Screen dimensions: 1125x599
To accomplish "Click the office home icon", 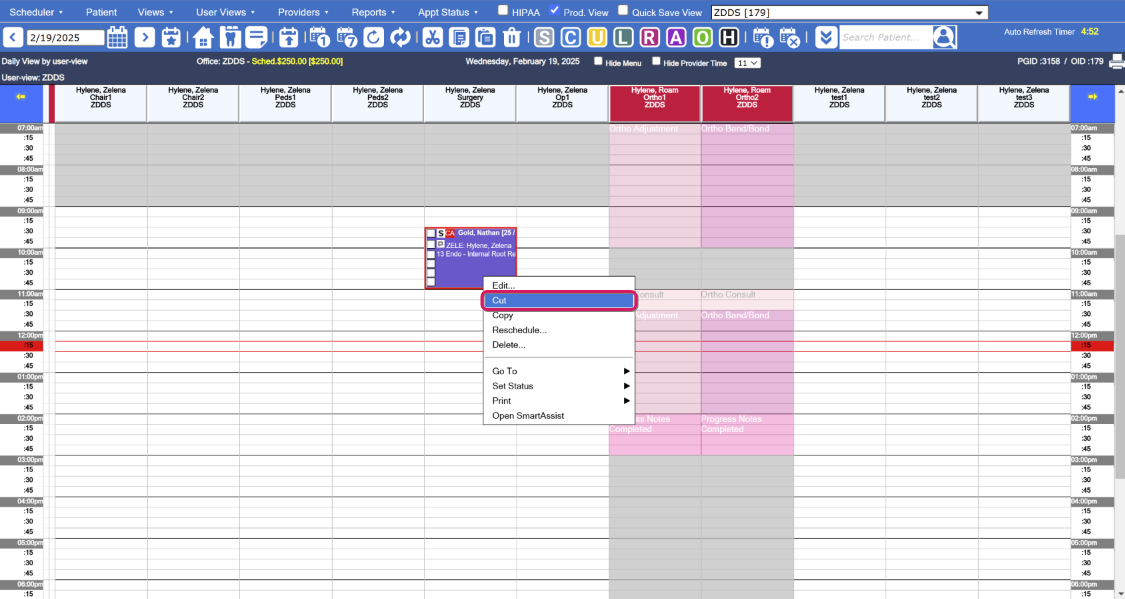I will pos(202,37).
